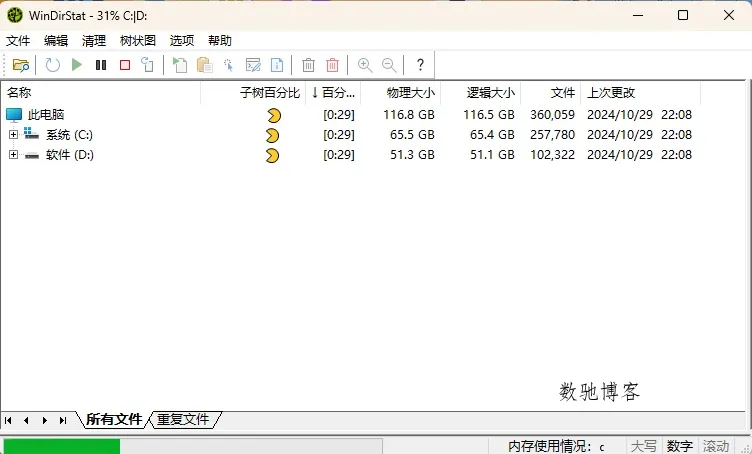The image size is (752, 454).
Task: Open command prompt here icon
Action: click(253, 65)
